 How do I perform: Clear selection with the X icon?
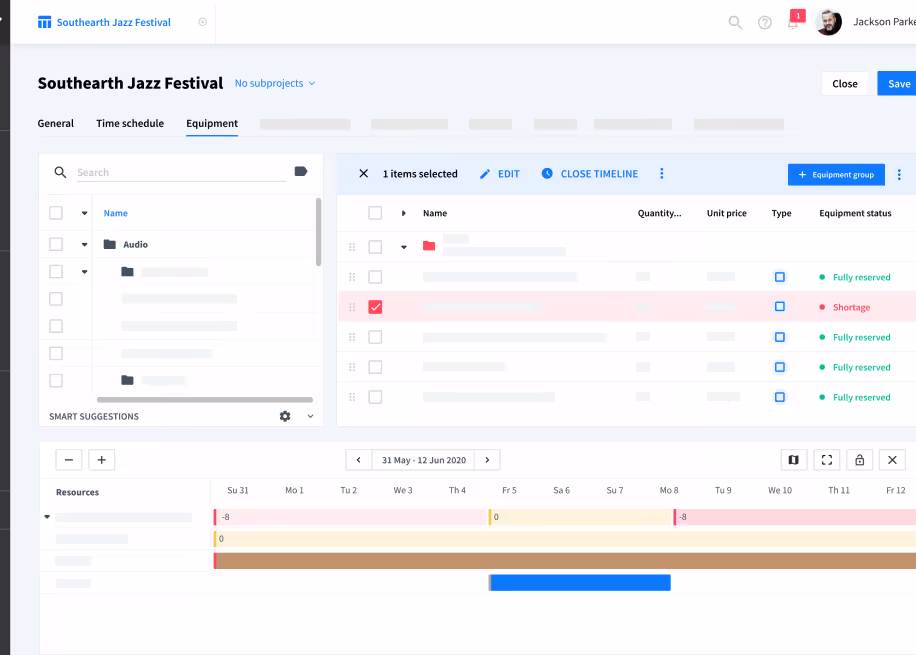coord(363,174)
